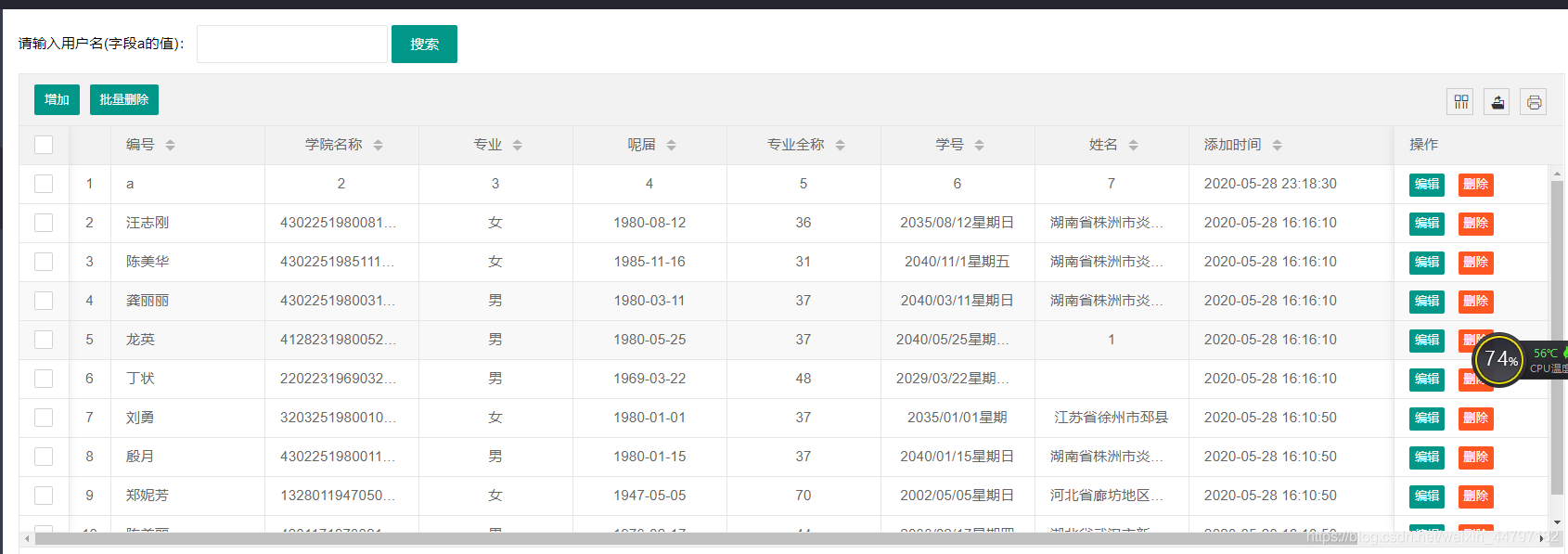Check the checkbox for row 1
This screenshot has height=554, width=1568.
(44, 184)
